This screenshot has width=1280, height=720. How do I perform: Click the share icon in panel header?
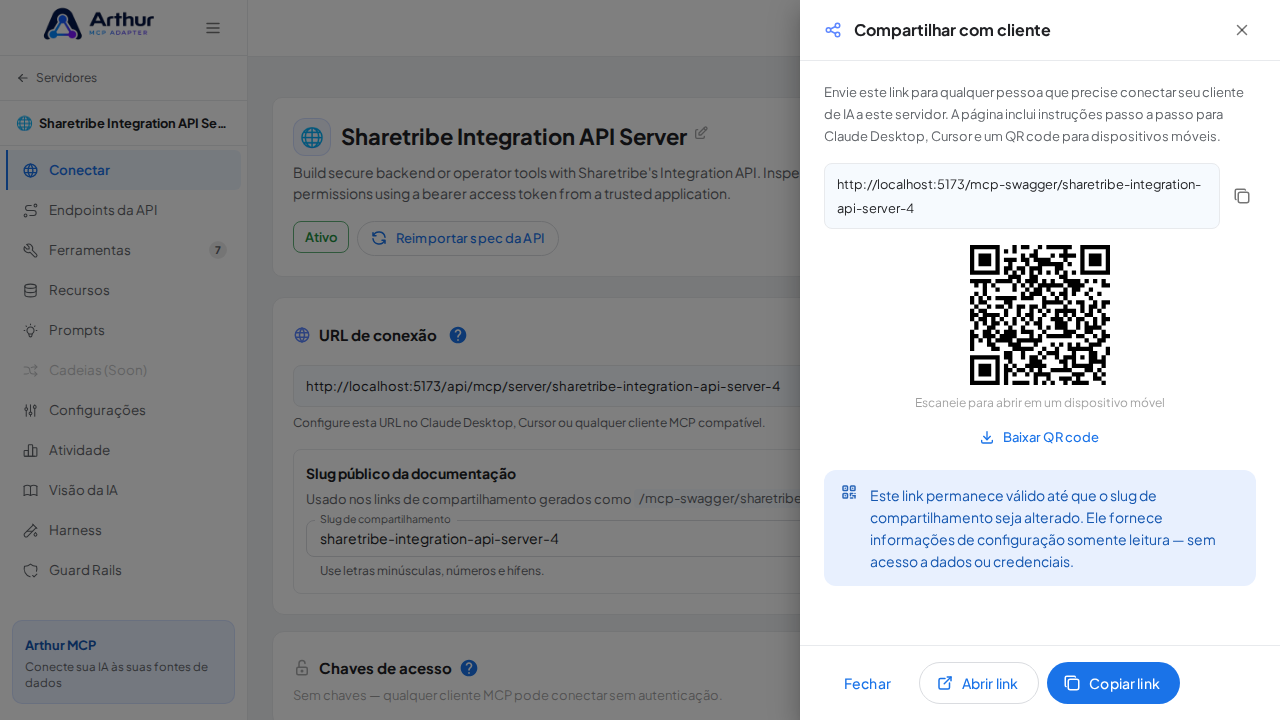(833, 30)
